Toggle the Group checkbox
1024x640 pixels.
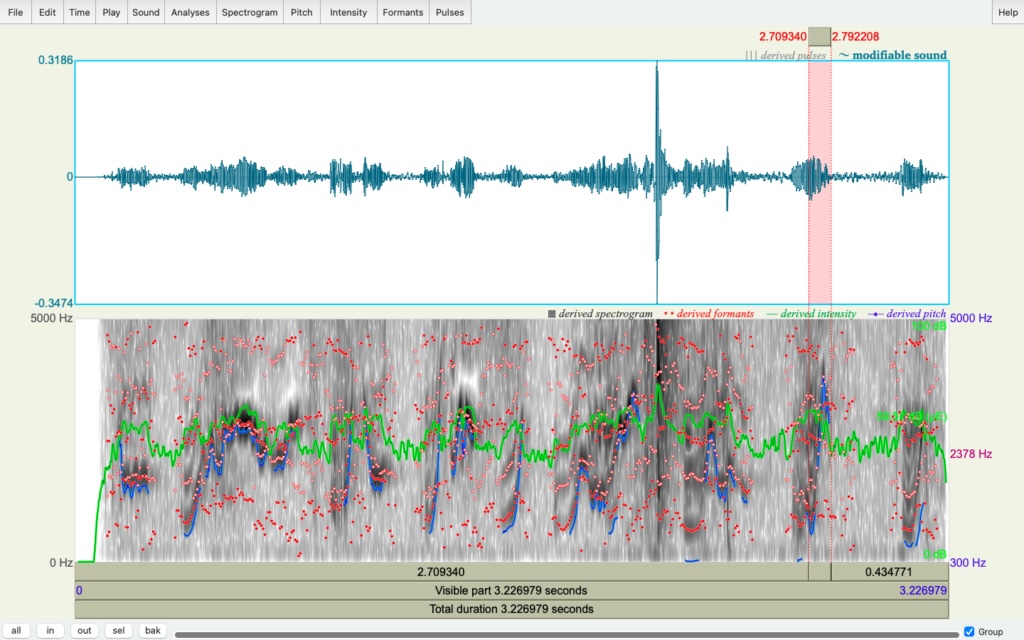tap(969, 632)
